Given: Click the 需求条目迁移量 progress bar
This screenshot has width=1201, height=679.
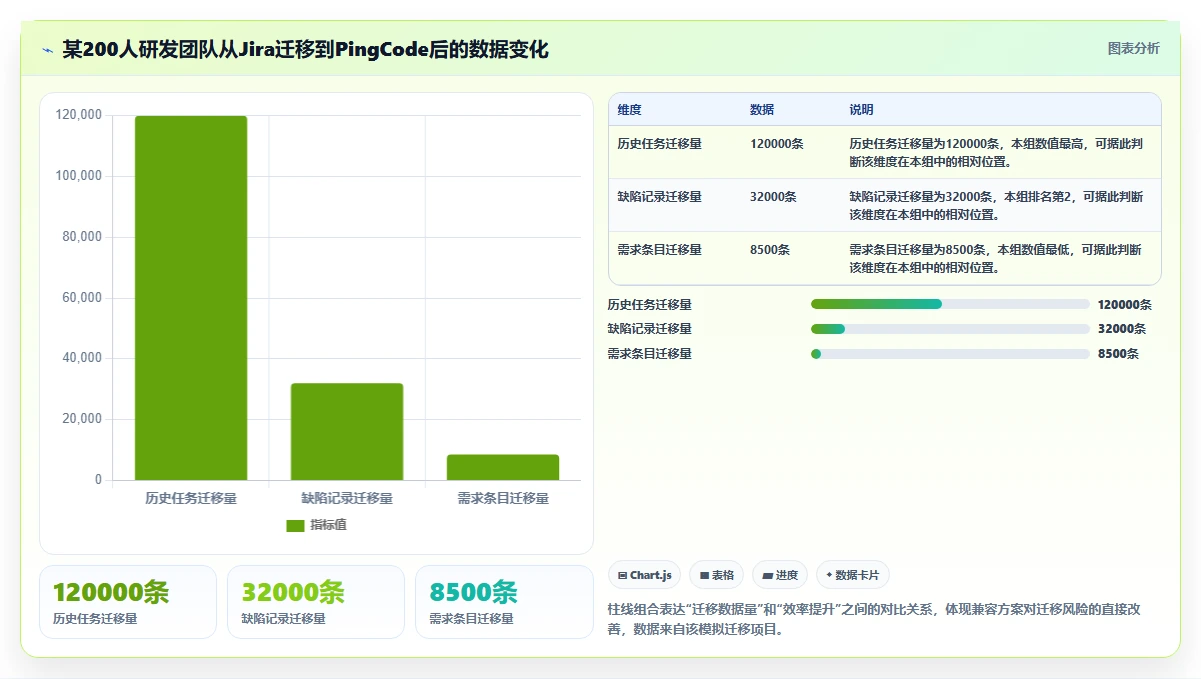Looking at the screenshot, I should click(950, 354).
